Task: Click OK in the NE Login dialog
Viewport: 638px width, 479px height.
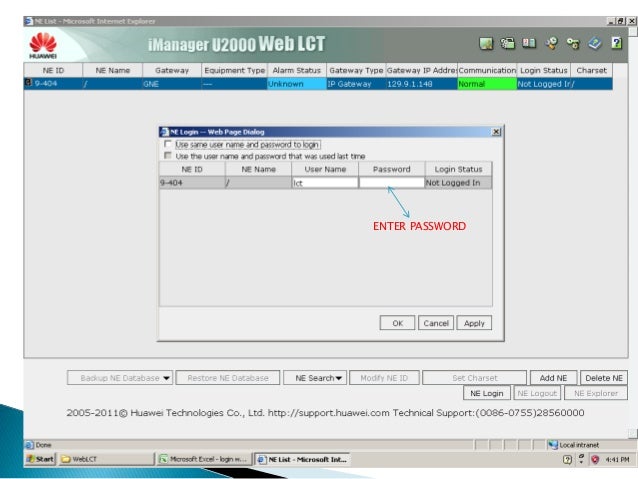Action: (x=398, y=323)
